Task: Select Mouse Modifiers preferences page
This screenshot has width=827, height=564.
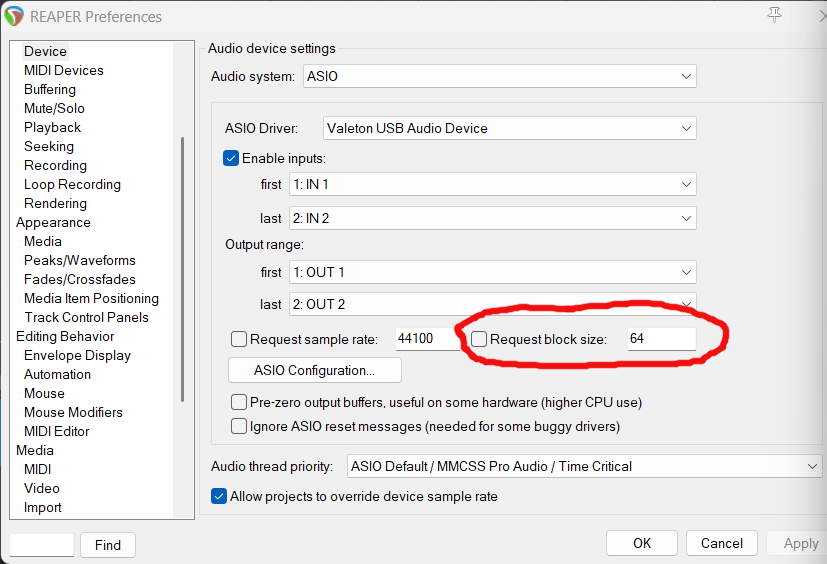Action: coord(73,412)
